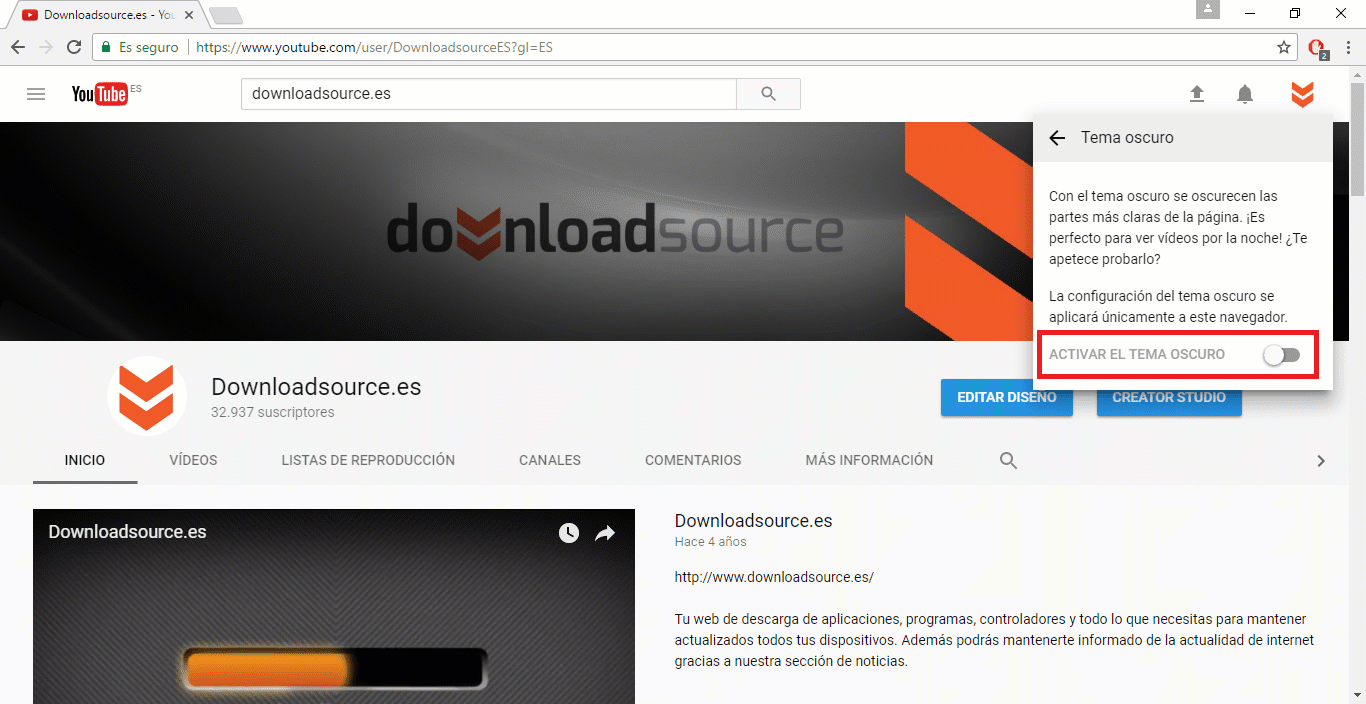Select the Downloadsource.es browser tab
Image resolution: width=1366 pixels, height=704 pixels.
108,15
